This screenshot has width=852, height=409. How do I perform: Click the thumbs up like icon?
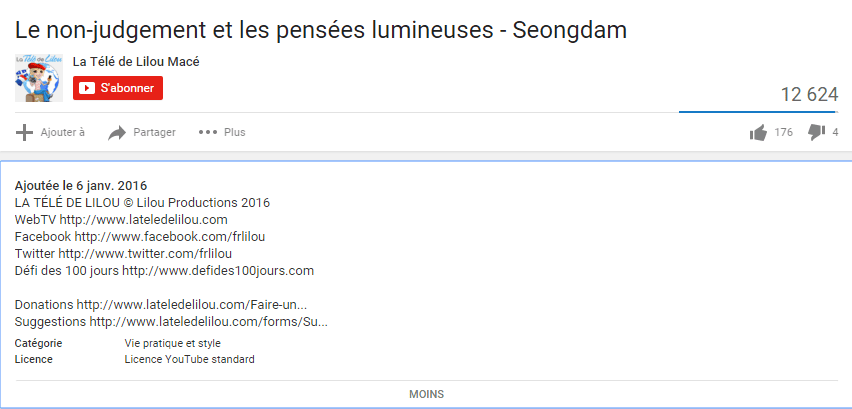click(758, 133)
